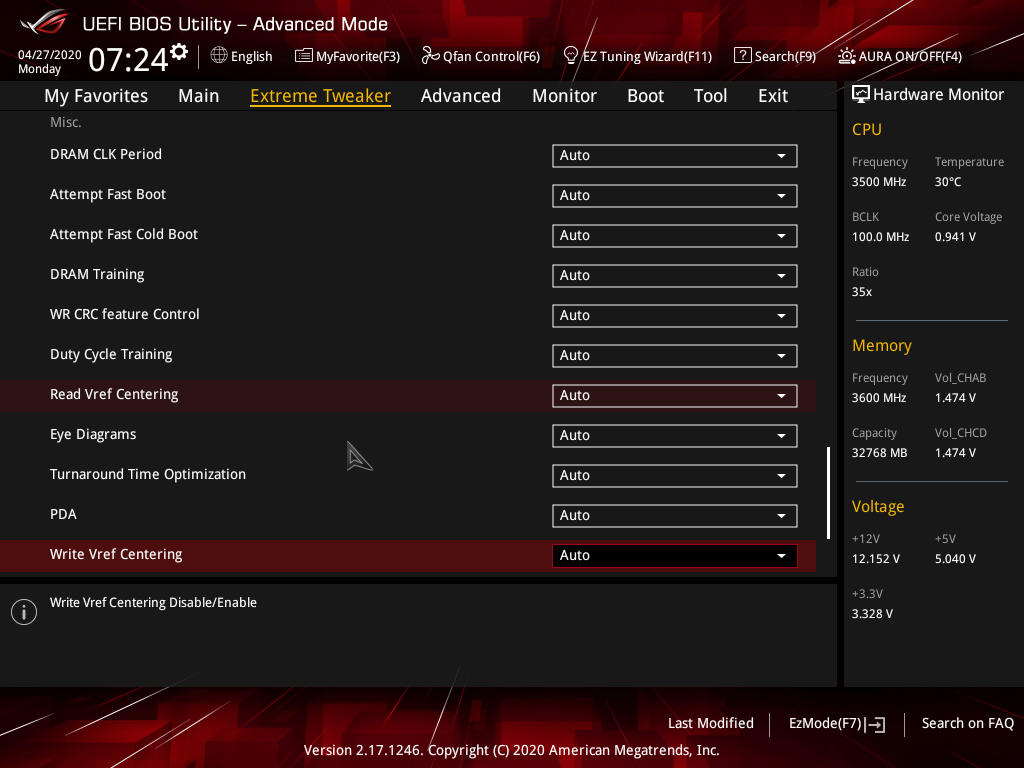Image resolution: width=1024 pixels, height=768 pixels.
Task: Open the Exit tab
Action: (x=773, y=96)
